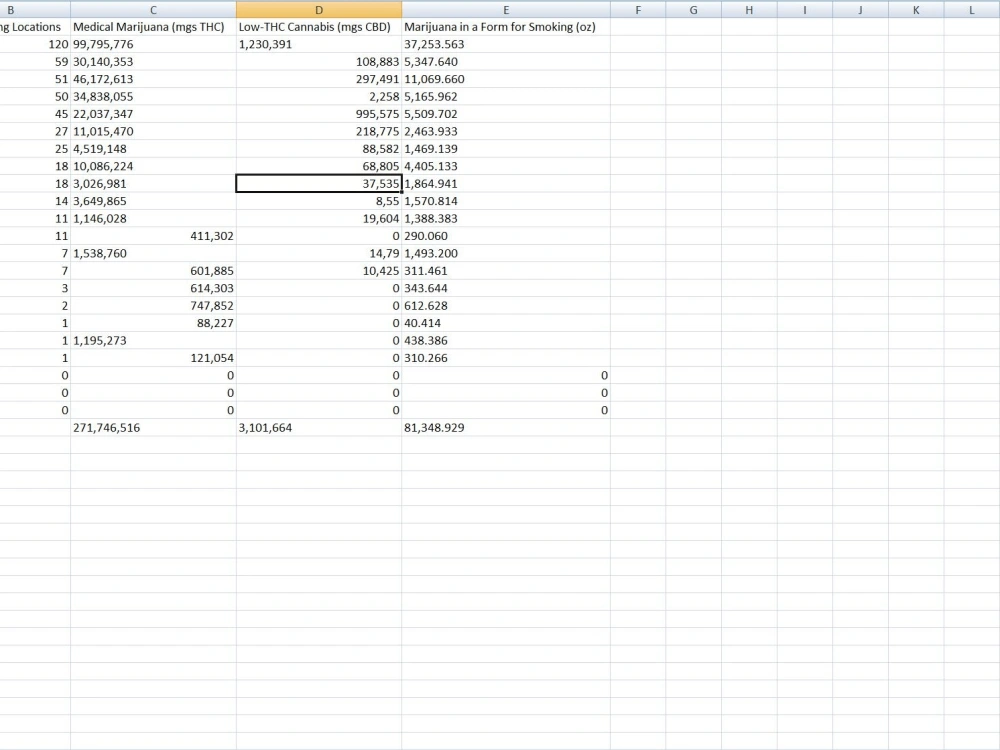Select column C header
Screen dimensions: 1000x750
coord(153,10)
